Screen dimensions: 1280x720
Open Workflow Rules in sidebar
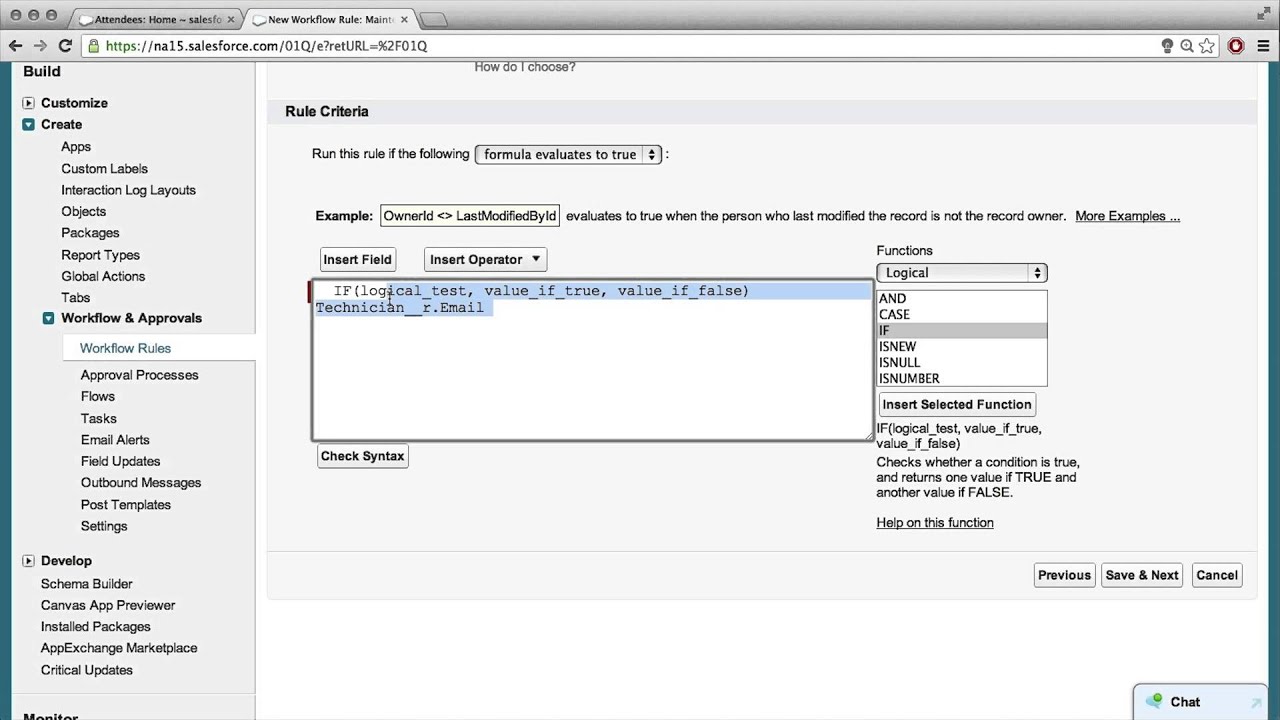(x=125, y=348)
